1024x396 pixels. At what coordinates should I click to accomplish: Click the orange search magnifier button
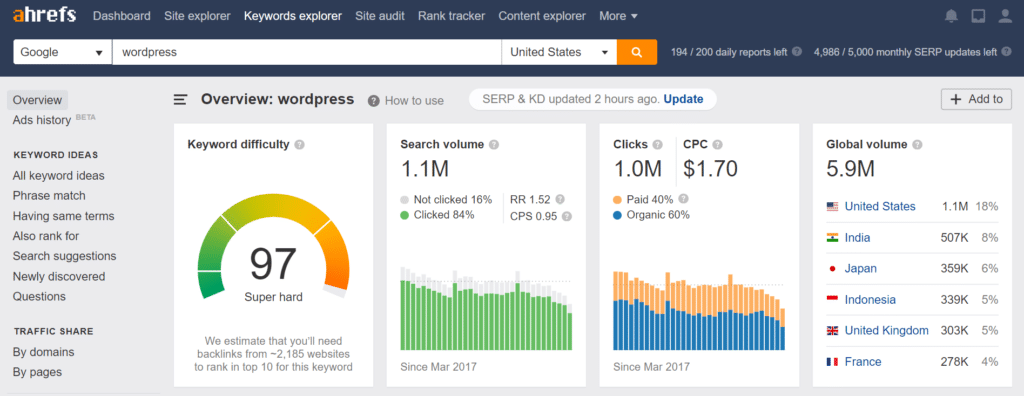click(637, 52)
